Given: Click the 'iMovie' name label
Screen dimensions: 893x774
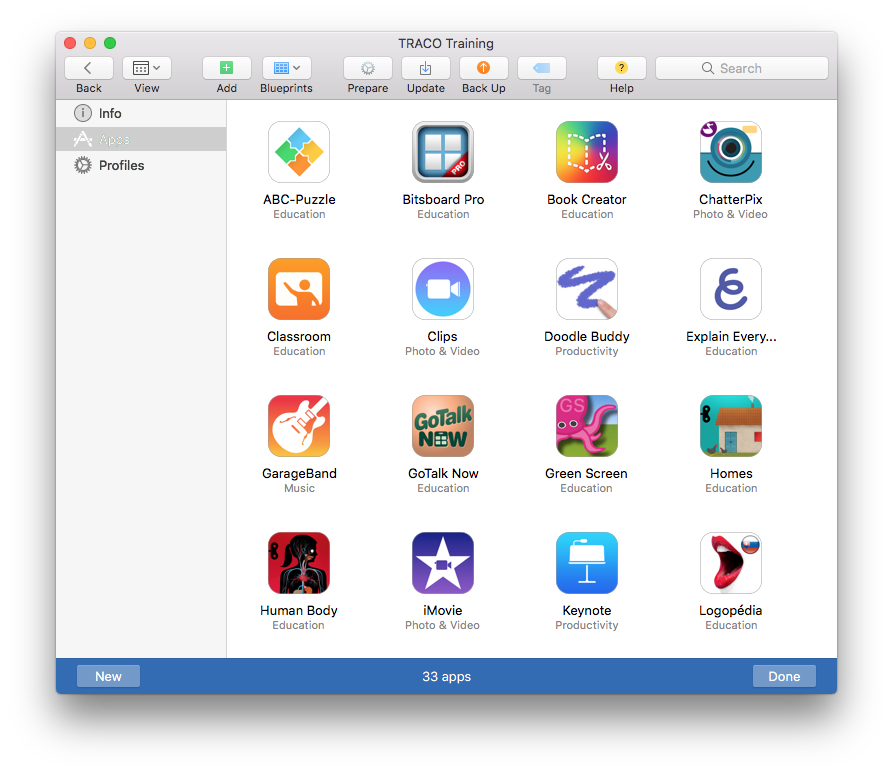Looking at the screenshot, I should 443,611.
